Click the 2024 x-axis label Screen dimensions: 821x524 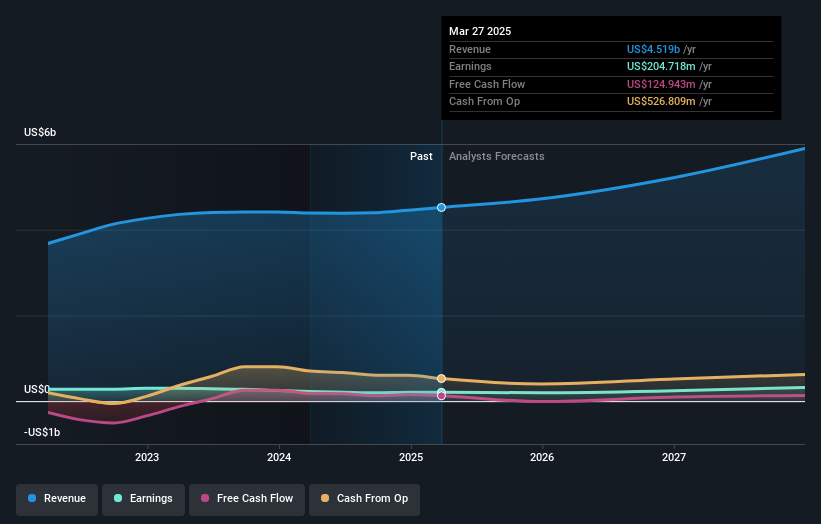pyautogui.click(x=279, y=458)
